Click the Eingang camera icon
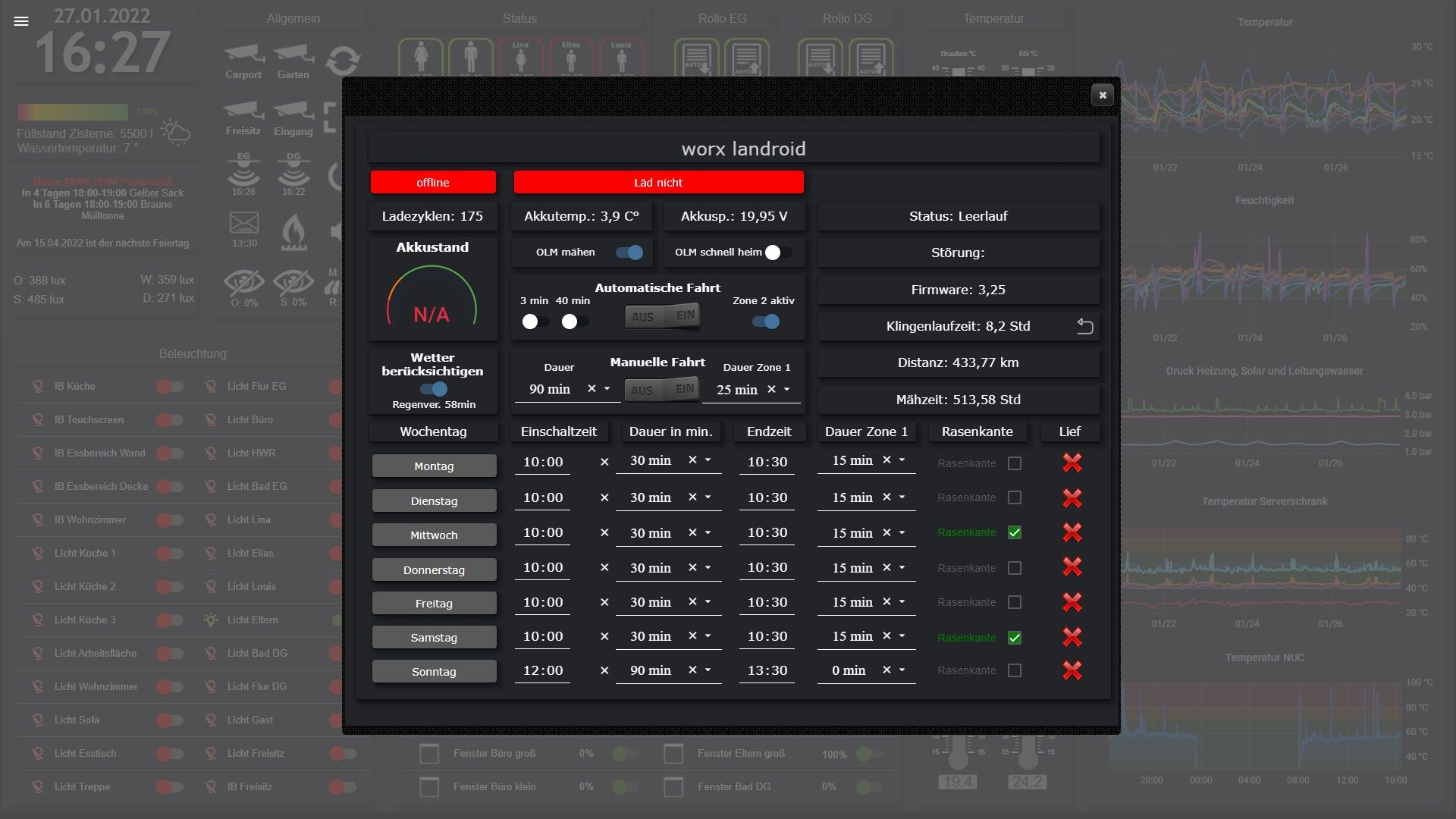1456x819 pixels. pos(293,111)
